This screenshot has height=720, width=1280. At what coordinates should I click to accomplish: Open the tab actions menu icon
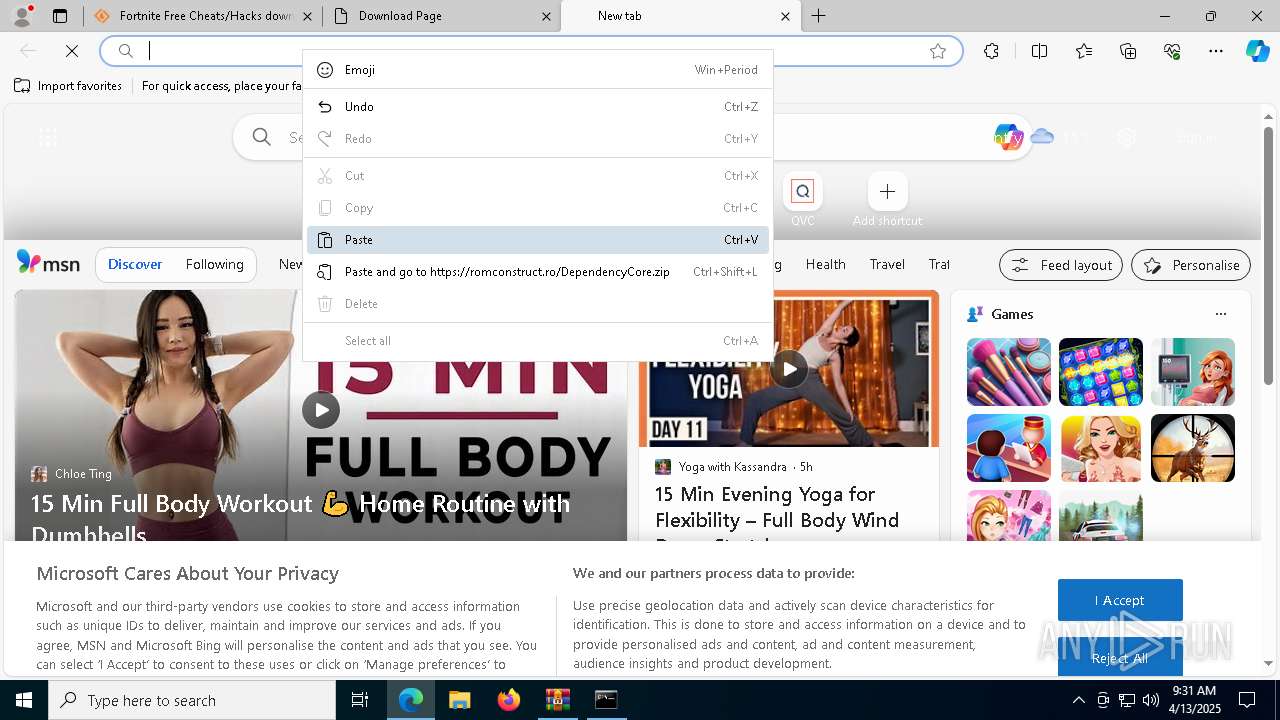point(60,16)
